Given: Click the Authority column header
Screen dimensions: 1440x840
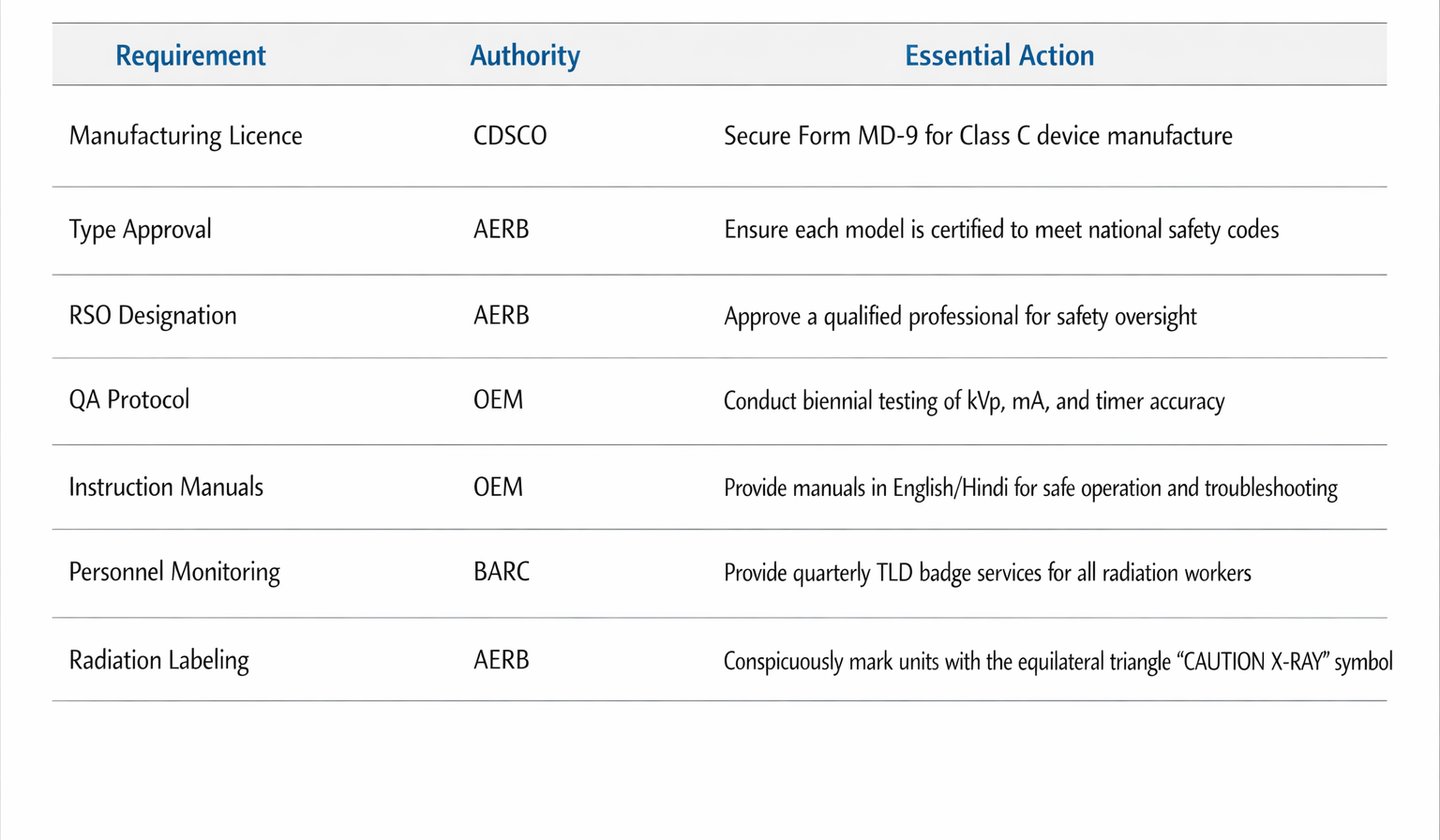Looking at the screenshot, I should [524, 55].
